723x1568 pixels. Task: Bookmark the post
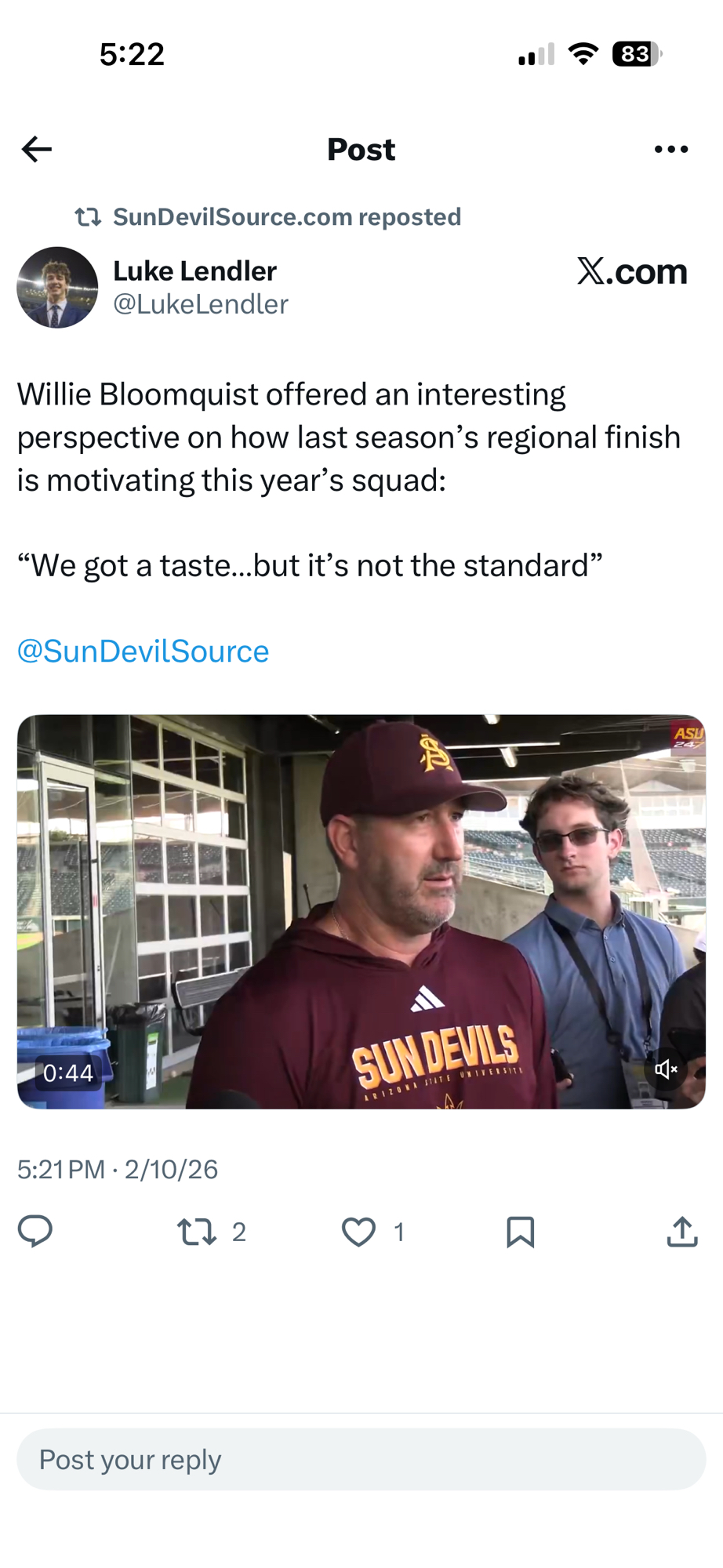click(520, 1232)
